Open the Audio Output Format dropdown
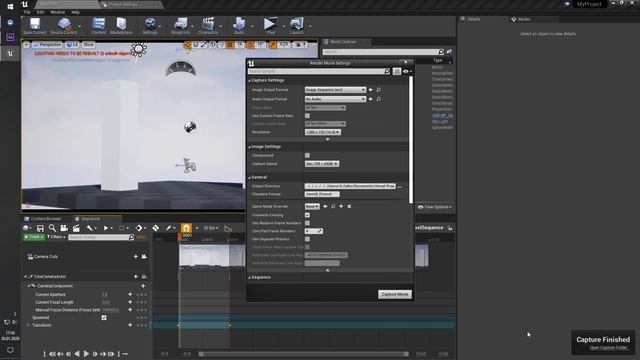 335,99
